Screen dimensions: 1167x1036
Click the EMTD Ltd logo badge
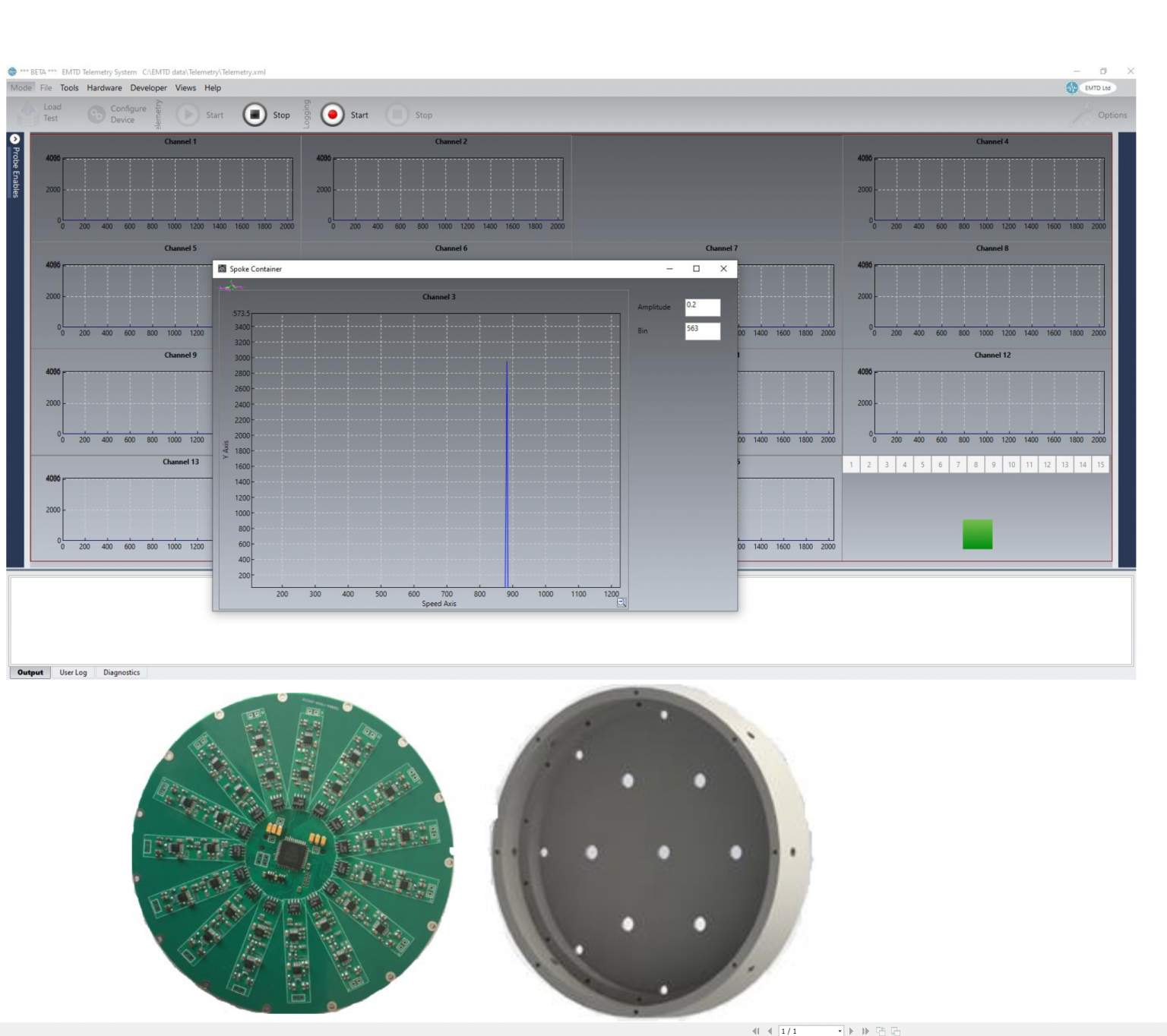[x=1091, y=88]
